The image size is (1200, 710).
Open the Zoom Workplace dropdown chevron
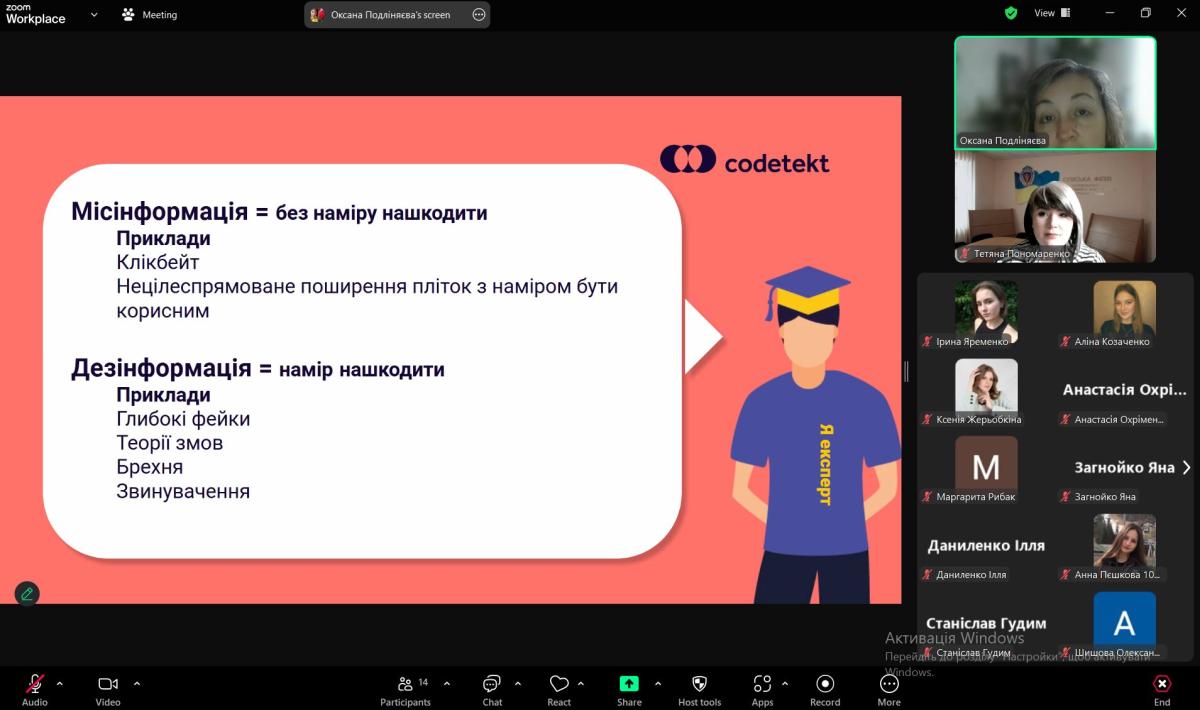pos(94,15)
